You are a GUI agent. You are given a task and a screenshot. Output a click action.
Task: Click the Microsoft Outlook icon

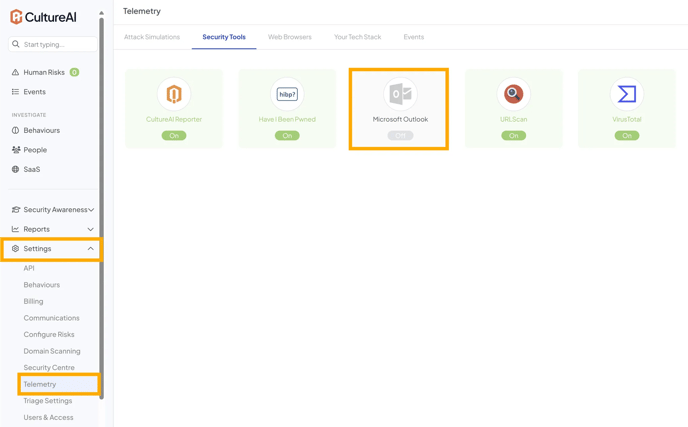pyautogui.click(x=400, y=94)
